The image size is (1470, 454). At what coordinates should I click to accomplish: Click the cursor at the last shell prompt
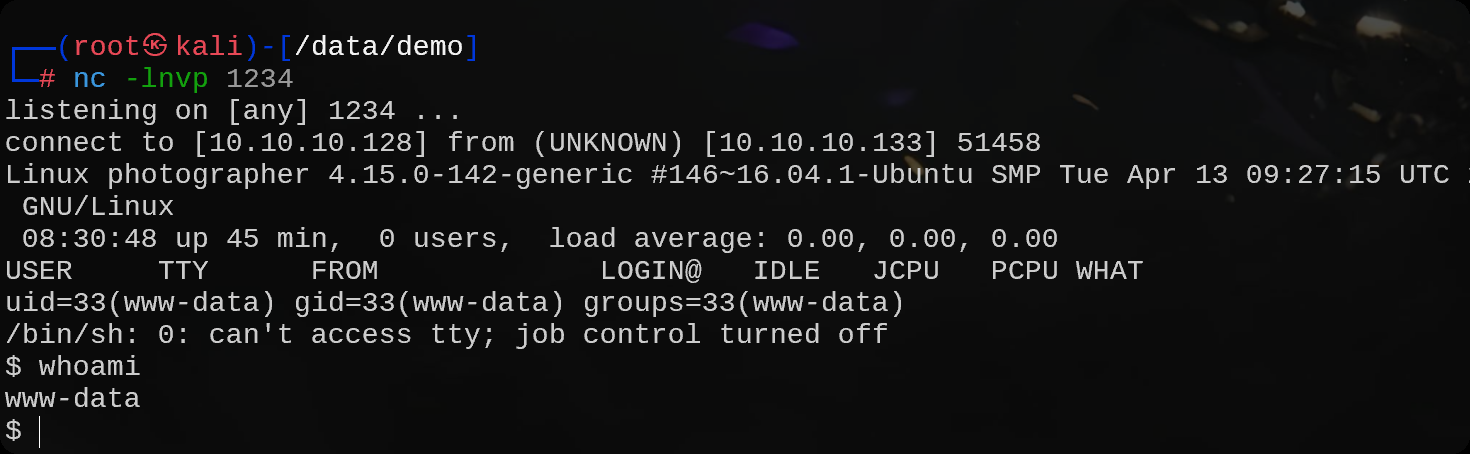[x=40, y=431]
